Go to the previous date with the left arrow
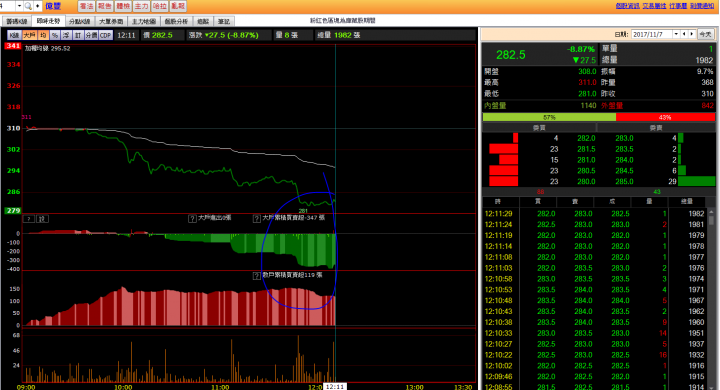Screen dimensions: 720x390 (x=685, y=34)
